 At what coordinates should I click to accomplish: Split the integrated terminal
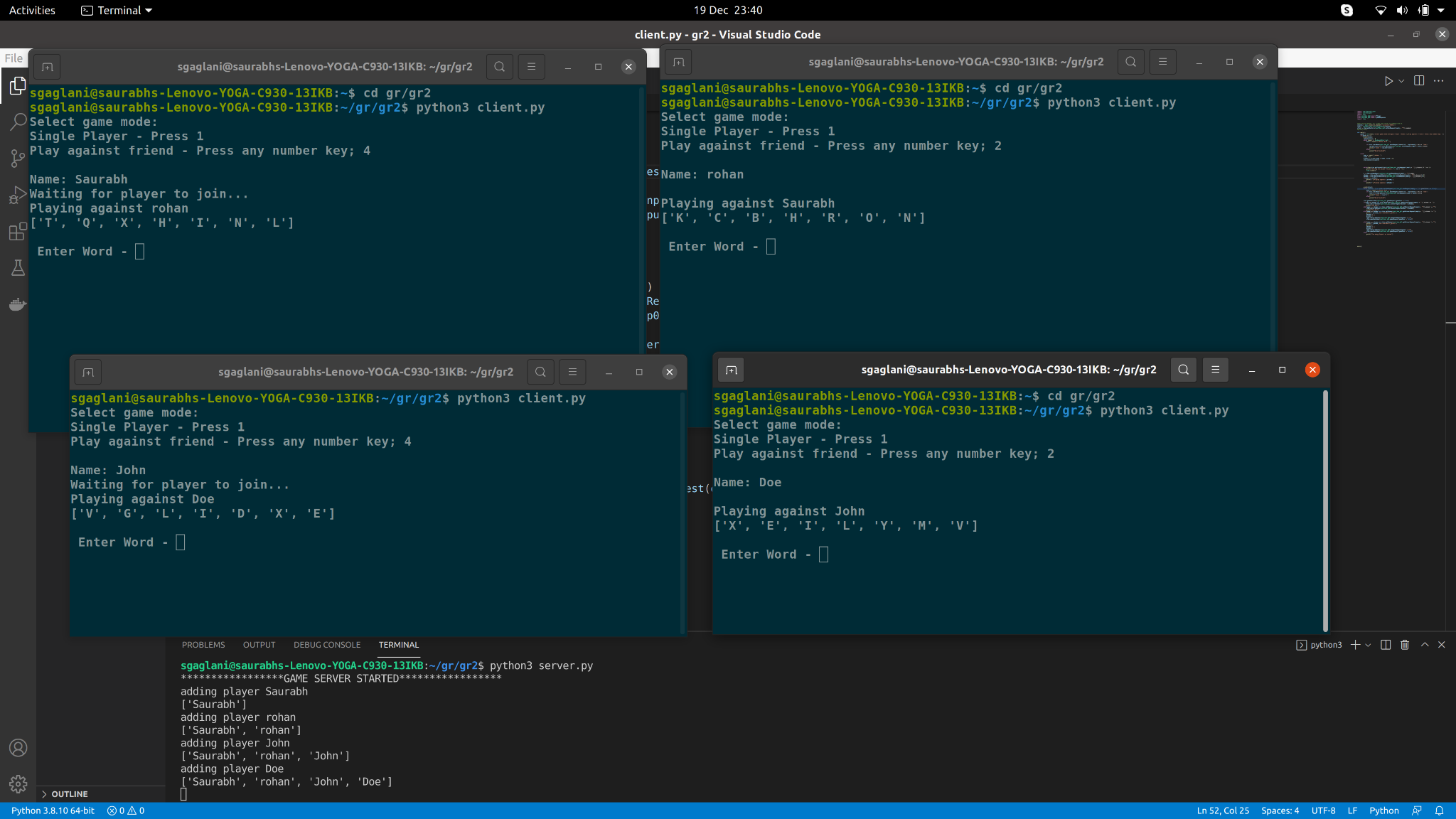(1386, 645)
